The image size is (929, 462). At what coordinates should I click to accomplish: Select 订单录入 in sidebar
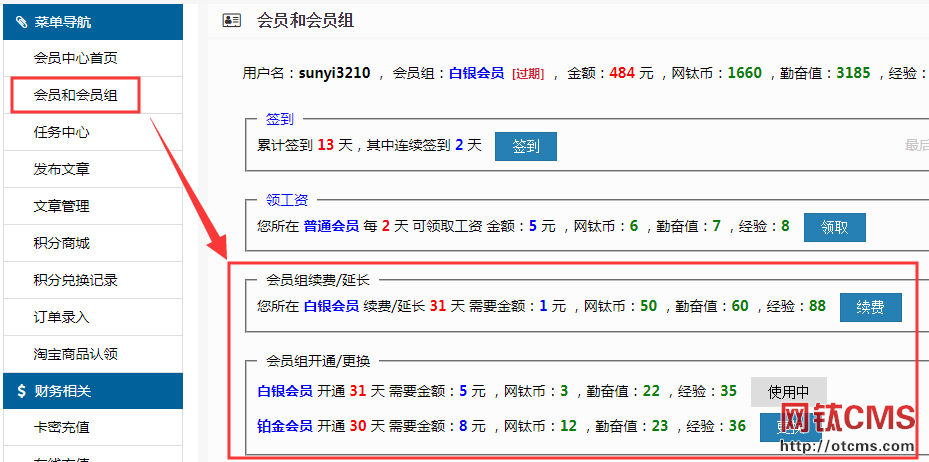[62, 317]
